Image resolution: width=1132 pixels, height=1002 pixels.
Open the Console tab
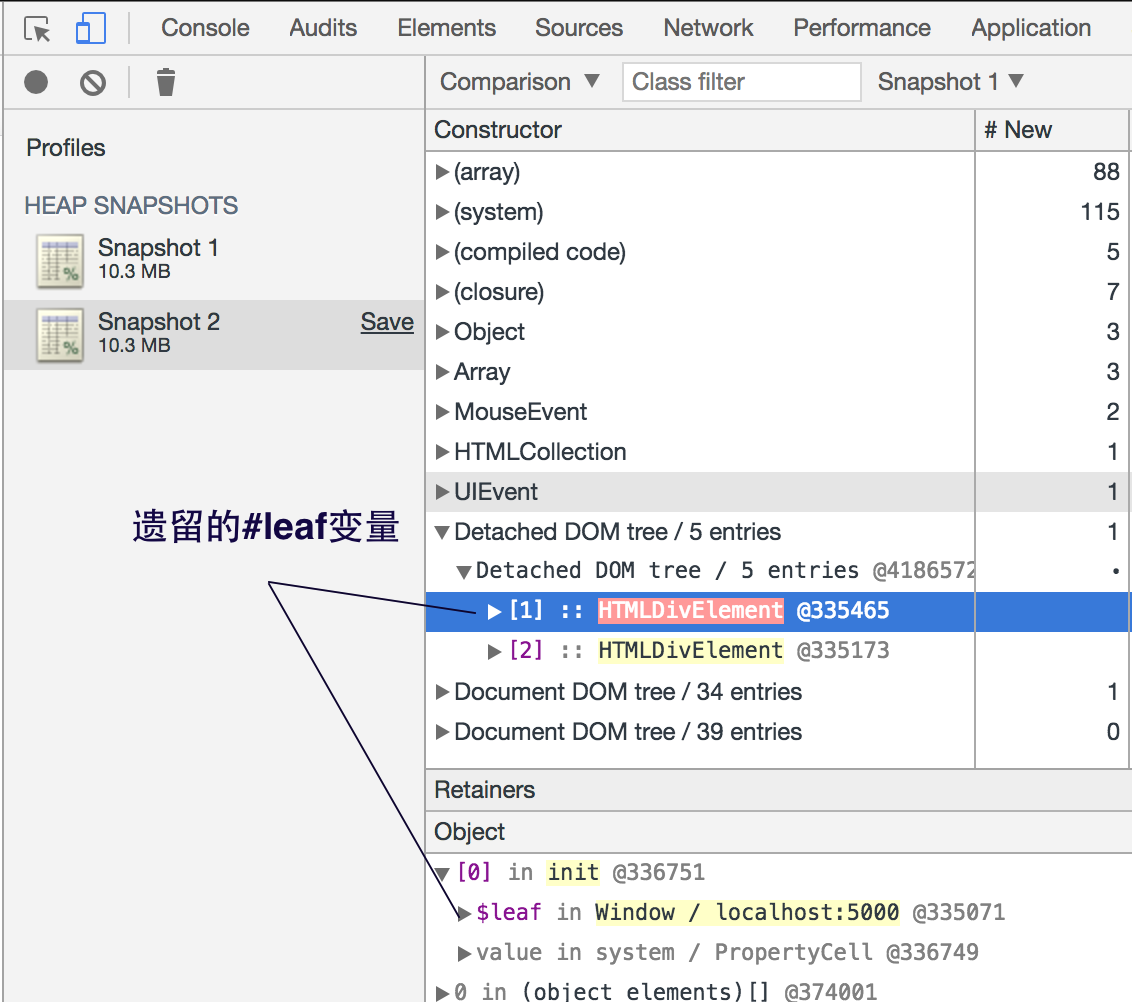pyautogui.click(x=205, y=28)
